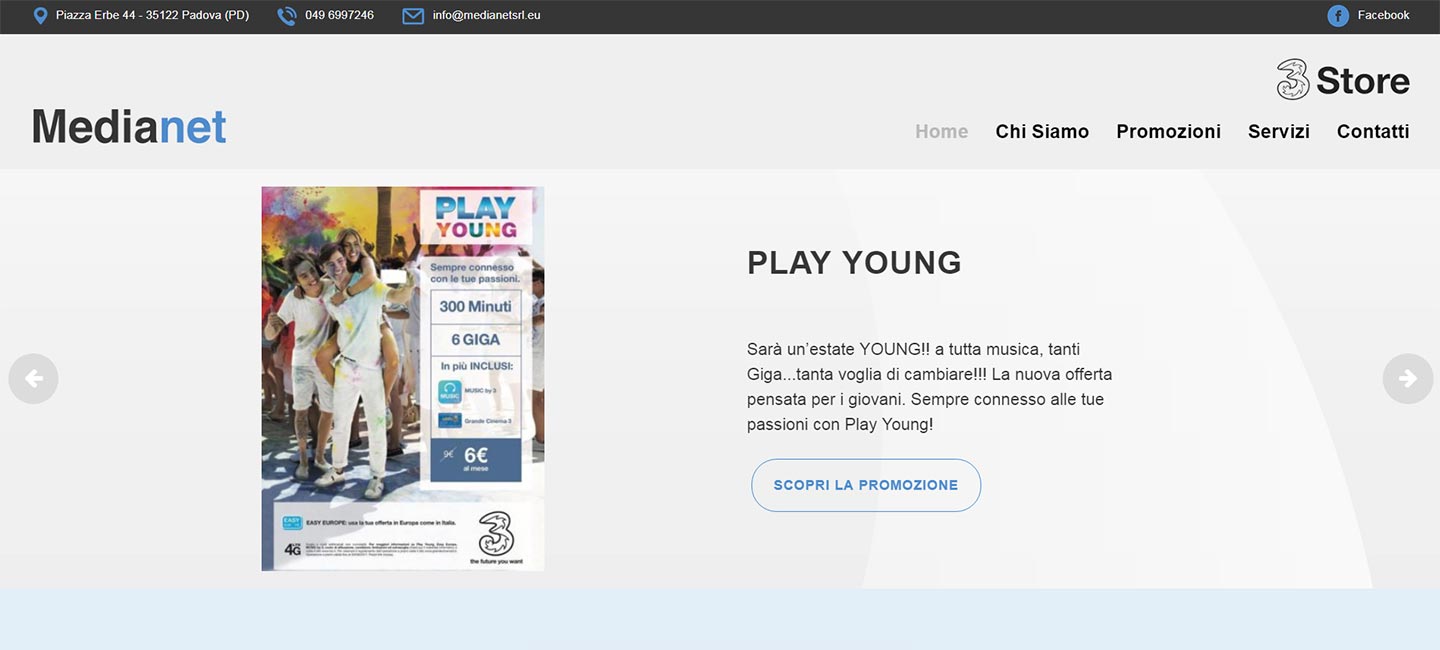The image size is (1440, 650).
Task: Click the PLAY YOUNG slide heading
Action: click(x=854, y=262)
